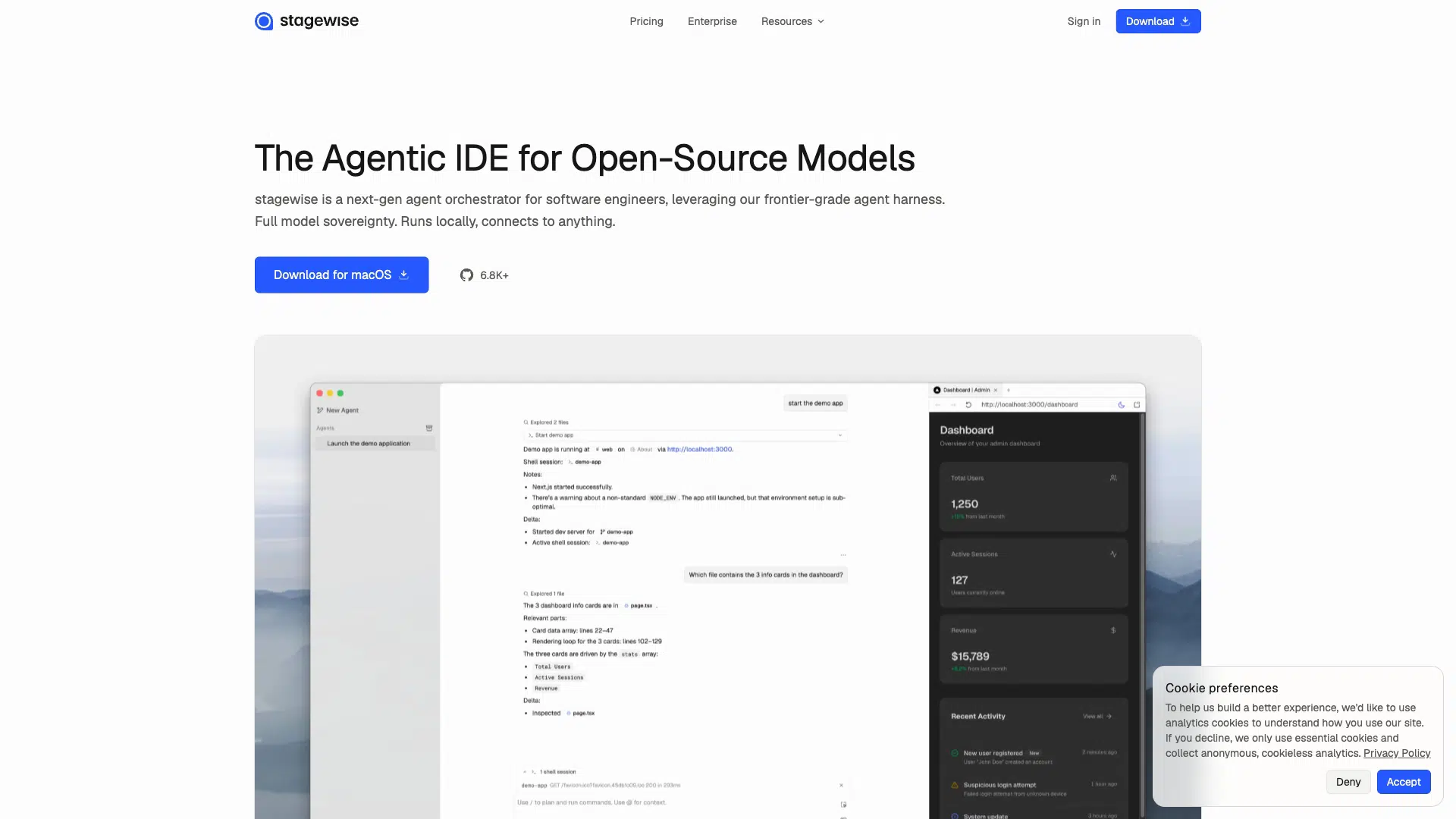Click the 'start the demo app' message bubble

point(815,403)
